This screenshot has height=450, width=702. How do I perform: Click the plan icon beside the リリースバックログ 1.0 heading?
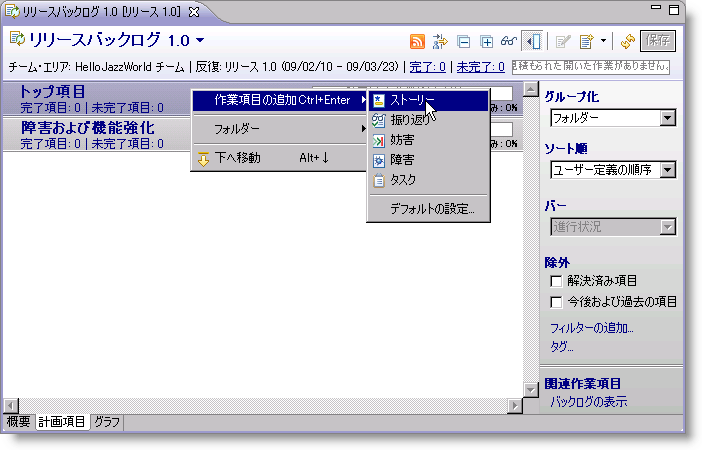17,39
